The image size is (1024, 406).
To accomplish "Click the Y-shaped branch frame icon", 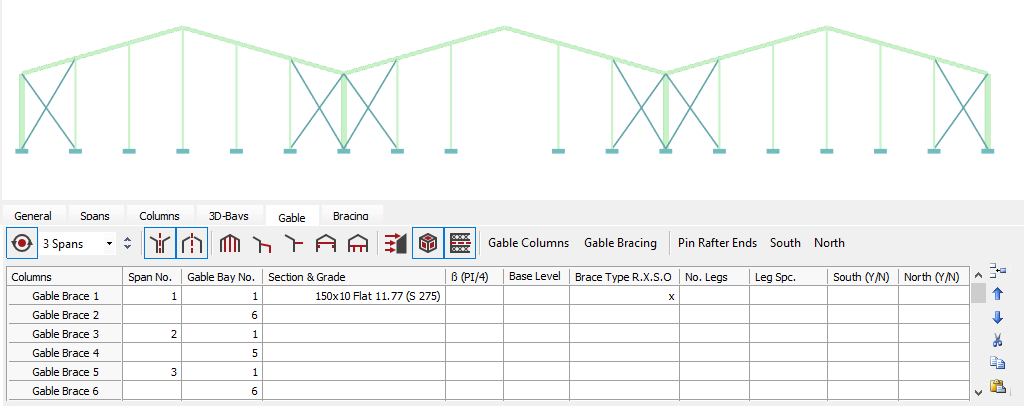I will coord(295,243).
